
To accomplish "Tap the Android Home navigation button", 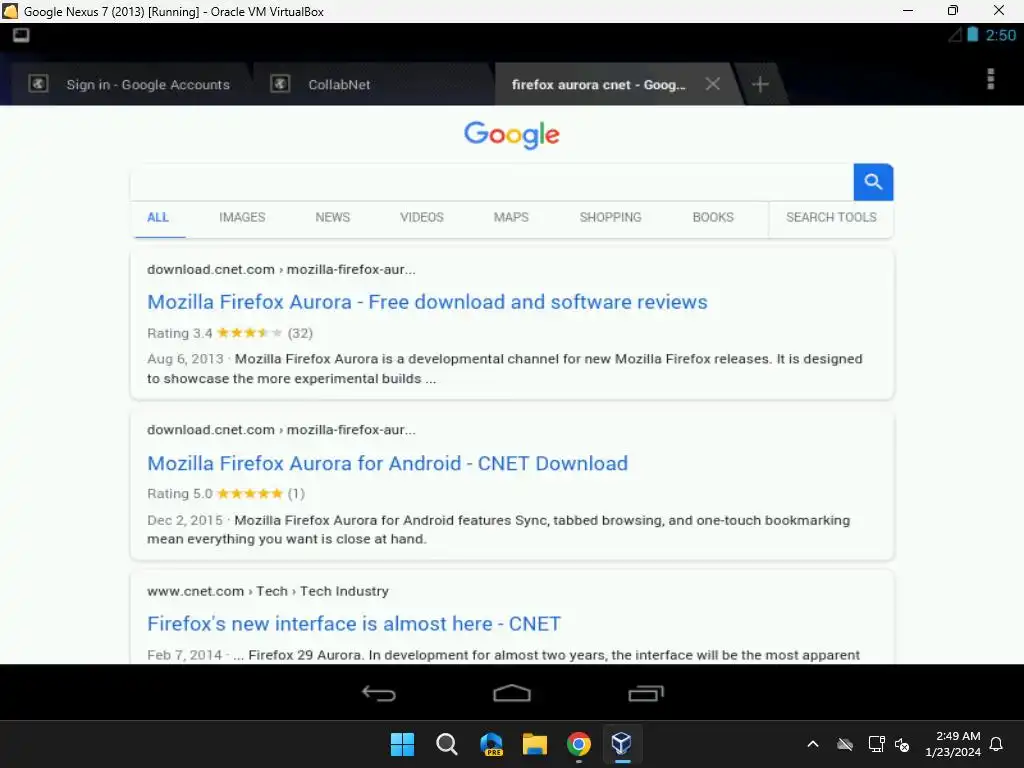I will [x=511, y=693].
